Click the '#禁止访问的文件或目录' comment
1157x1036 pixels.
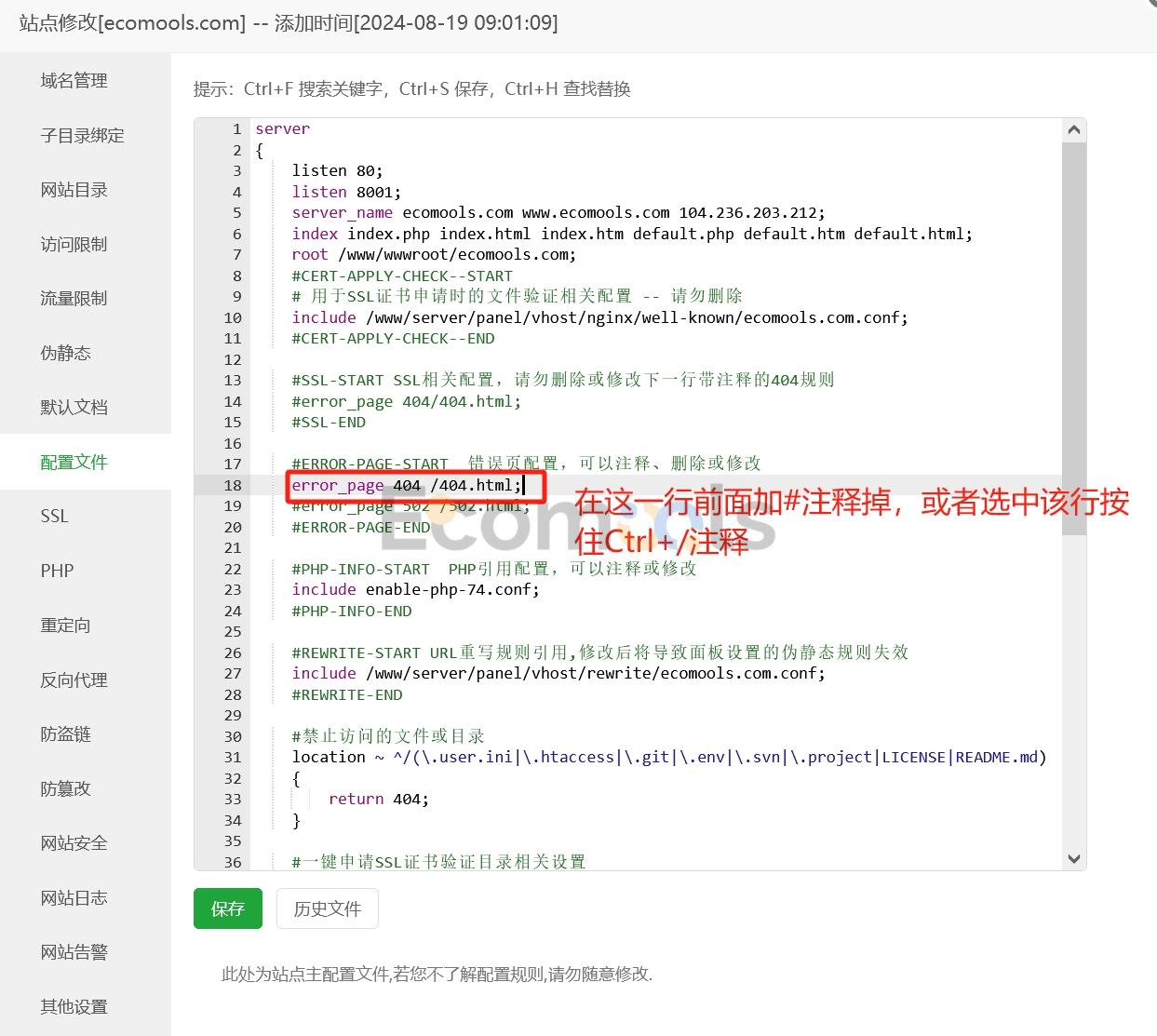[x=388, y=736]
